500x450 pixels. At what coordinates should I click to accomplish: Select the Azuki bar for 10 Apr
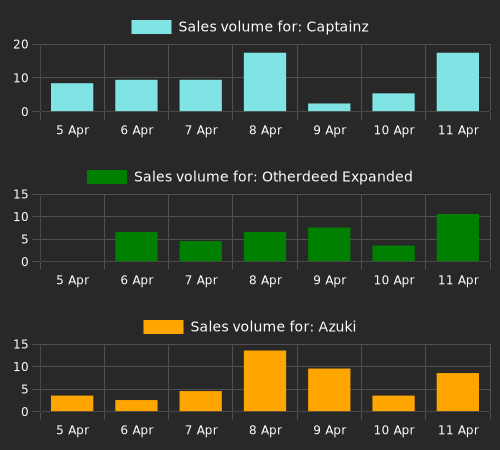[394, 403]
